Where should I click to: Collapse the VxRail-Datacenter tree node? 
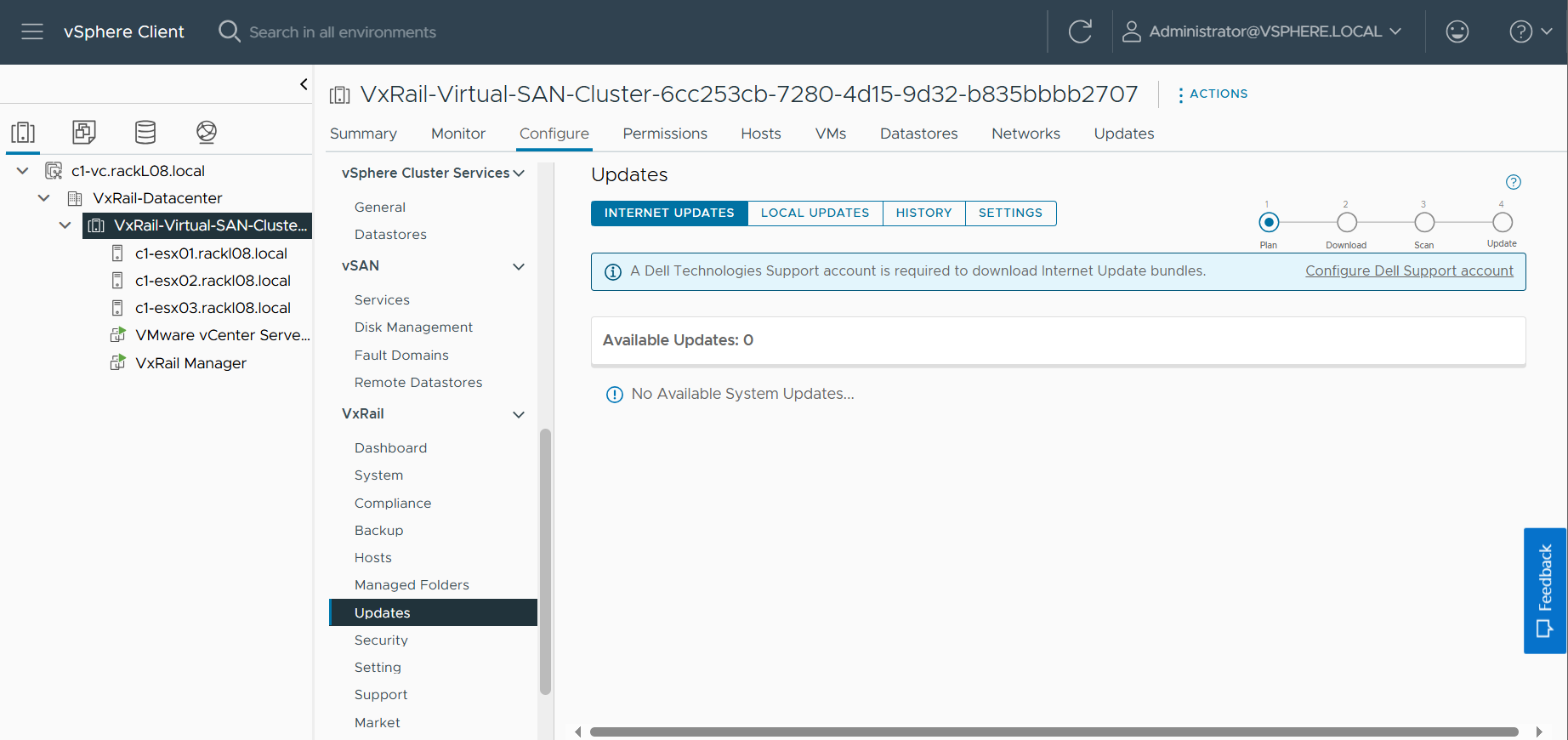pos(44,198)
